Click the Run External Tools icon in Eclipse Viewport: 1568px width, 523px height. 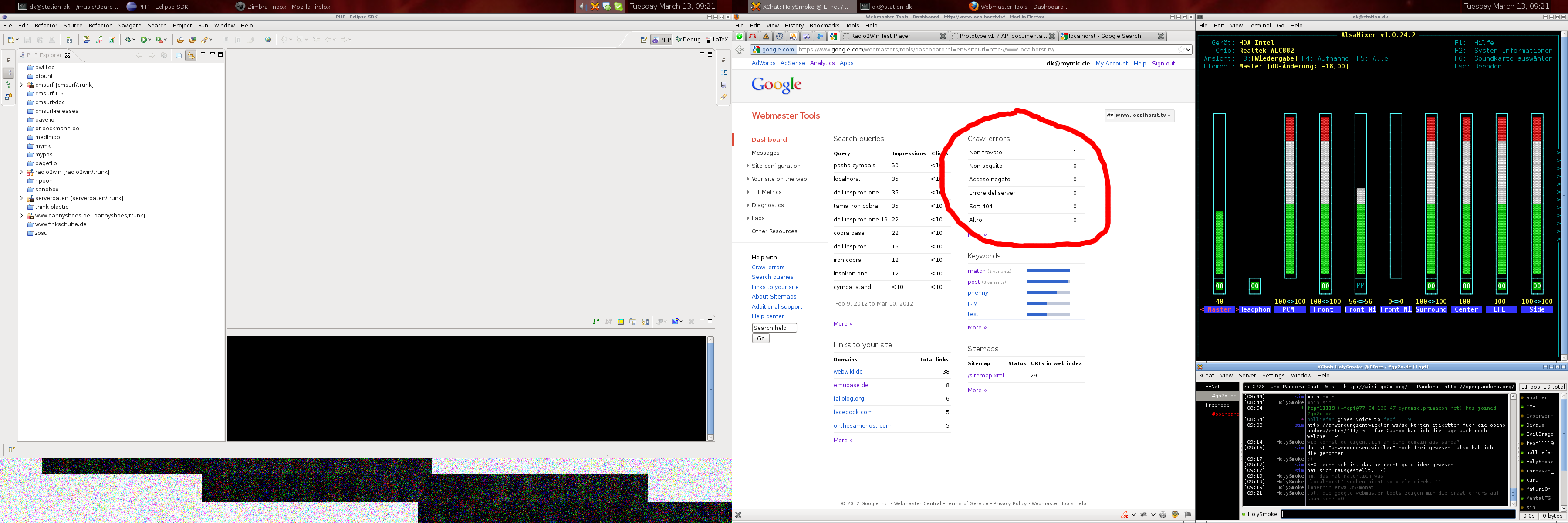click(159, 40)
